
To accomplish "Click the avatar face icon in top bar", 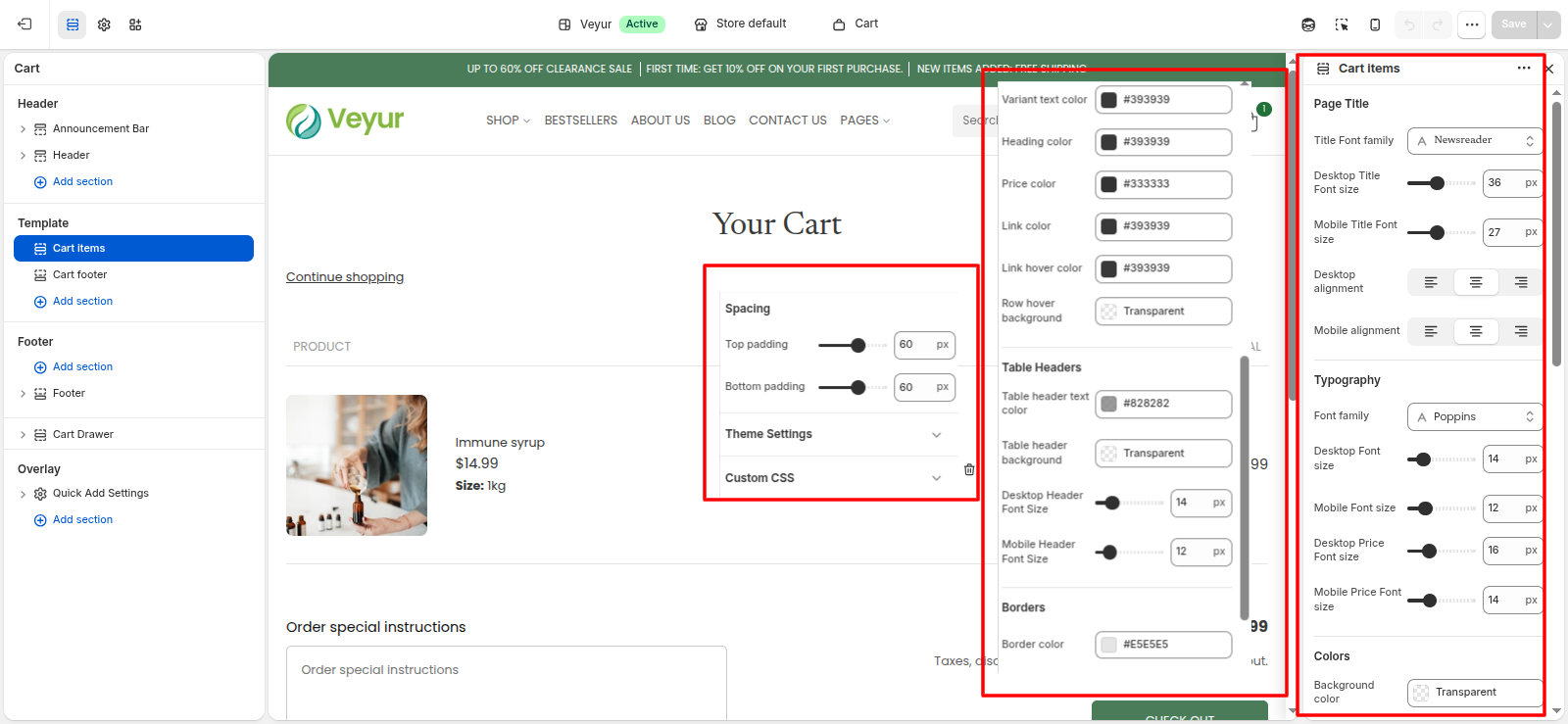I will 1308,24.
